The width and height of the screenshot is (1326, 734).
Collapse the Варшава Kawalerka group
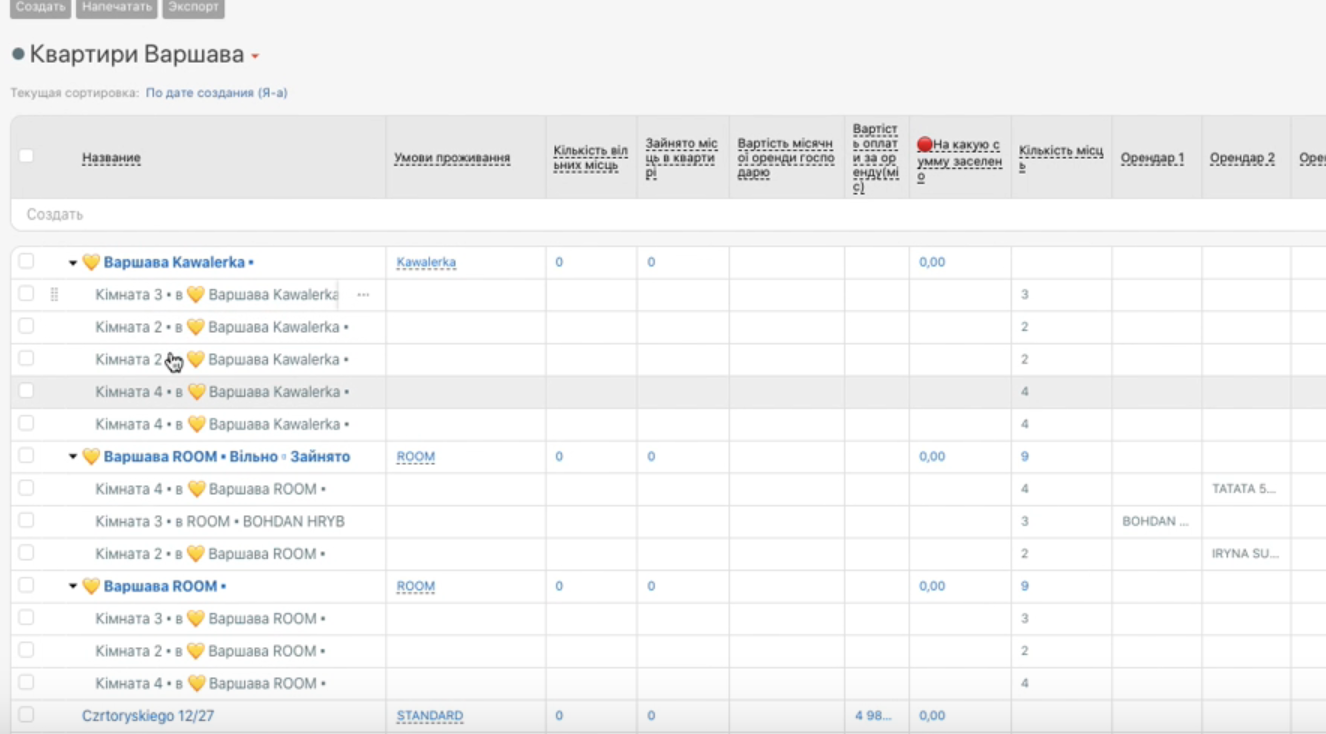(73, 263)
